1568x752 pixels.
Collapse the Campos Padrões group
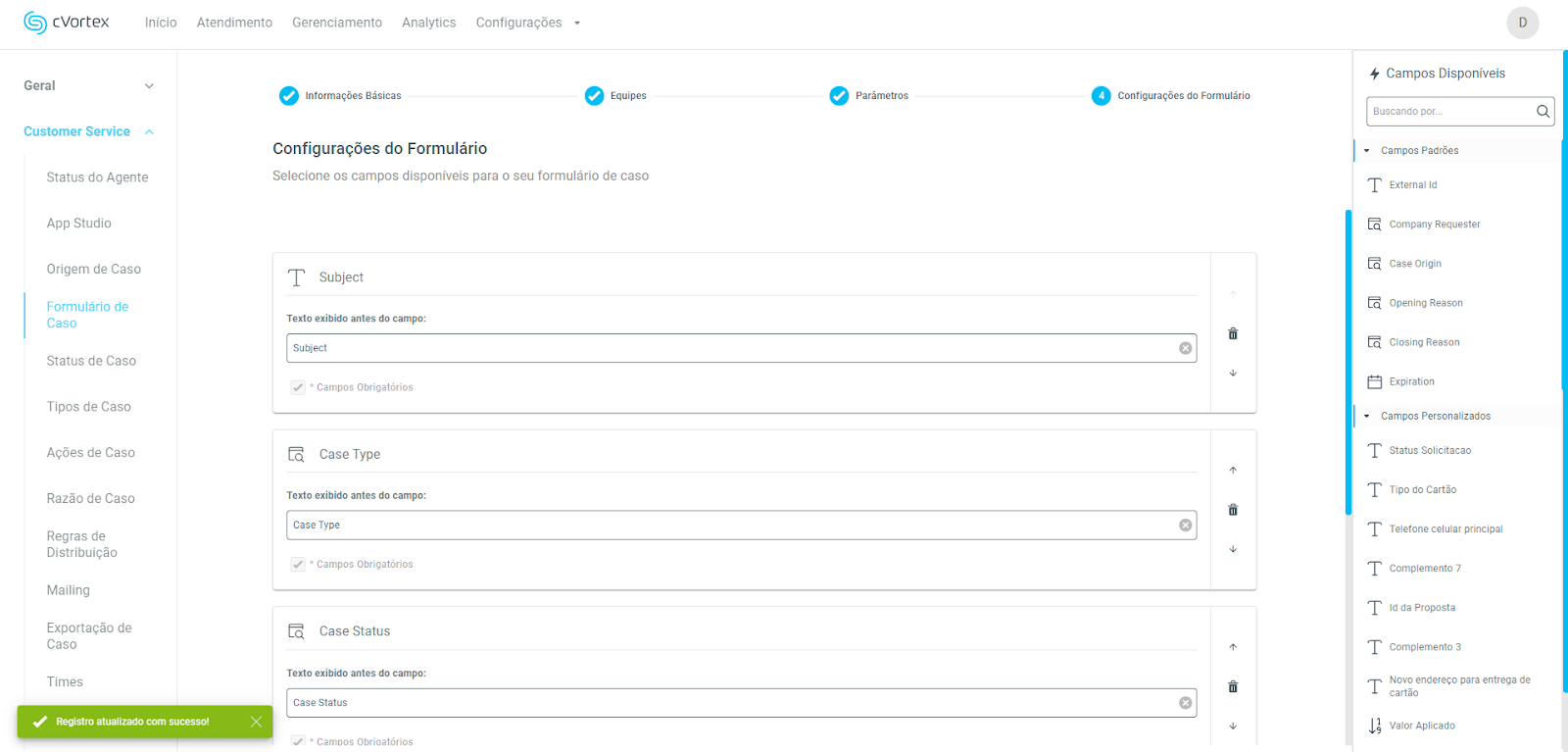coord(1367,151)
